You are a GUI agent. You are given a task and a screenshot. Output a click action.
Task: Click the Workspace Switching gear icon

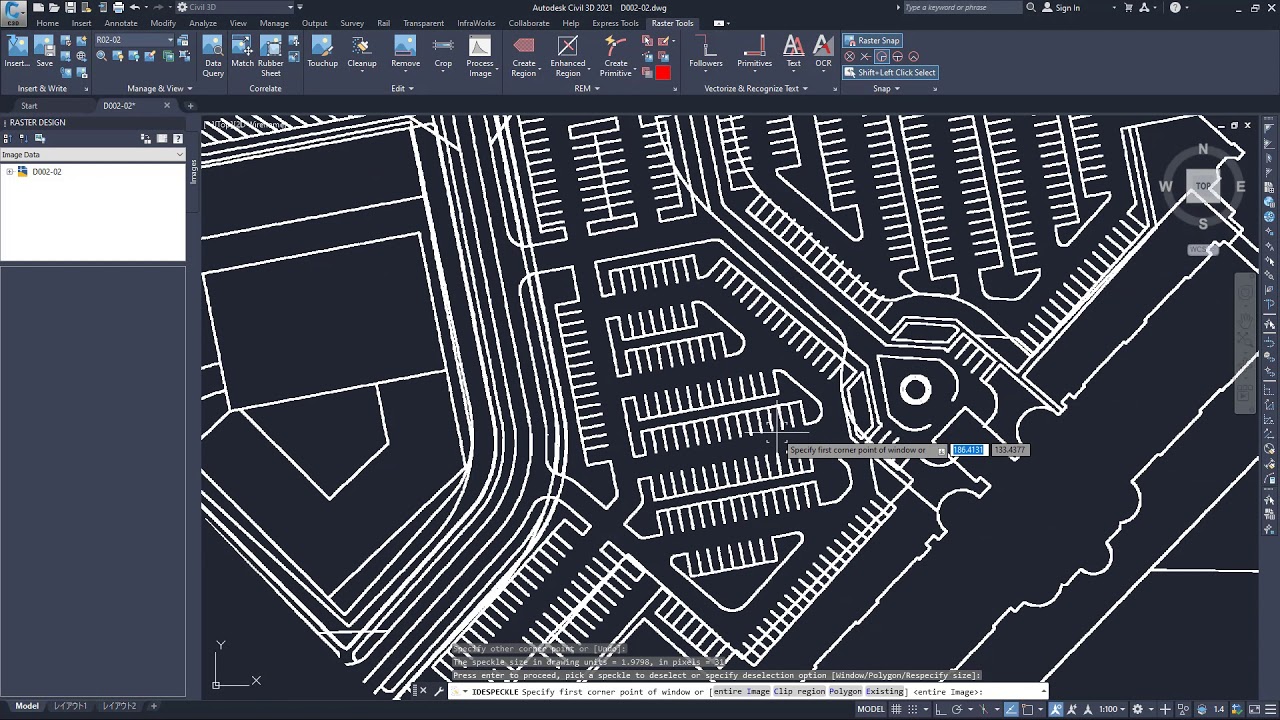pyautogui.click(x=1137, y=709)
